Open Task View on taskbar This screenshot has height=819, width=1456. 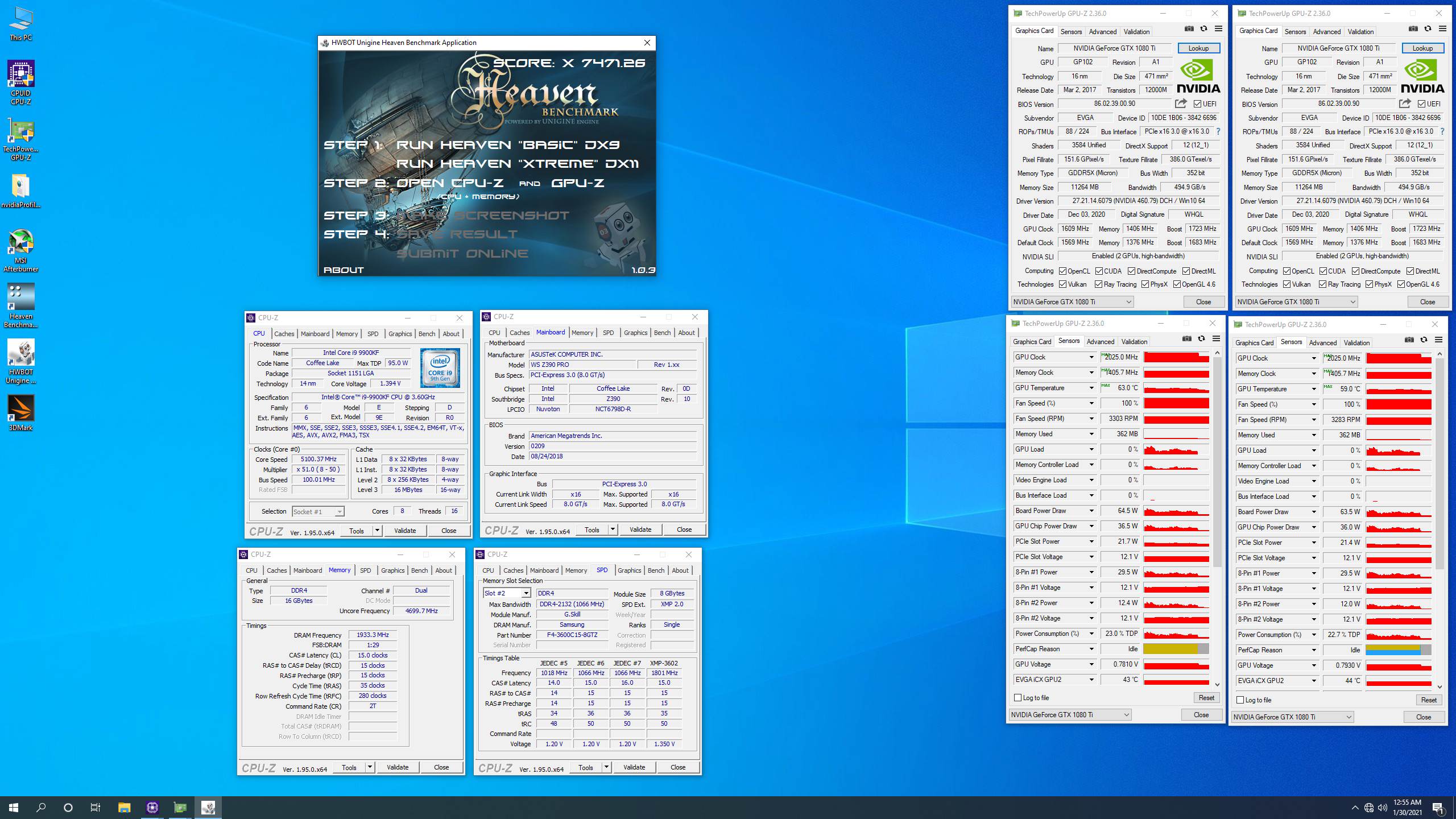click(x=96, y=808)
